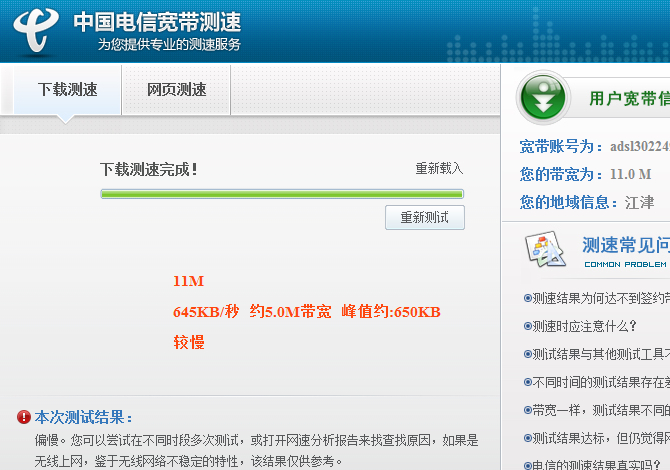Click the 中国电信宽带测速 title
Viewport: 670px width, 470px height.
click(x=157, y=22)
